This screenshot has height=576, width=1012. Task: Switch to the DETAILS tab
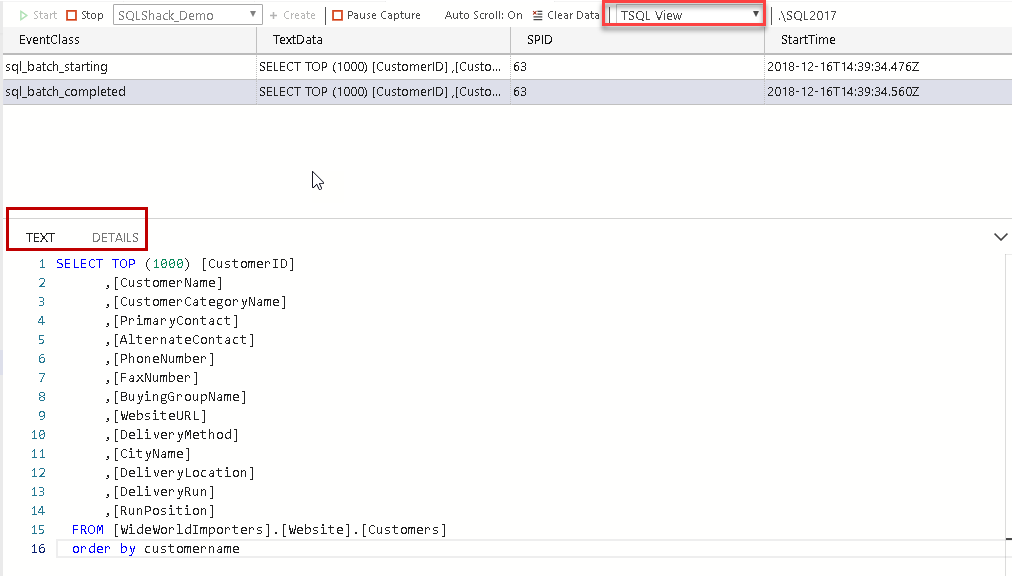point(115,238)
